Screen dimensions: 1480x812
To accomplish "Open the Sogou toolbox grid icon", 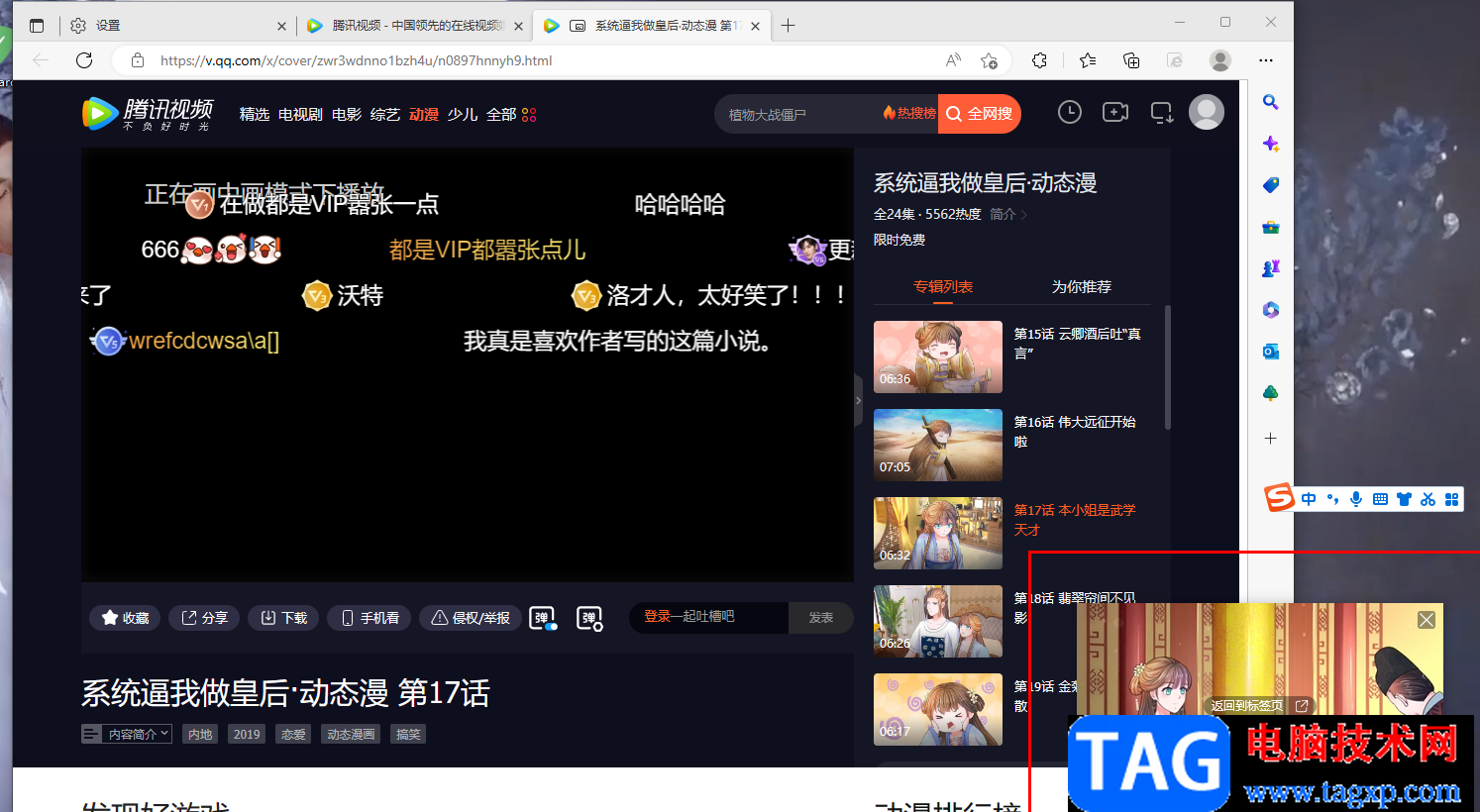I will click(x=1451, y=499).
